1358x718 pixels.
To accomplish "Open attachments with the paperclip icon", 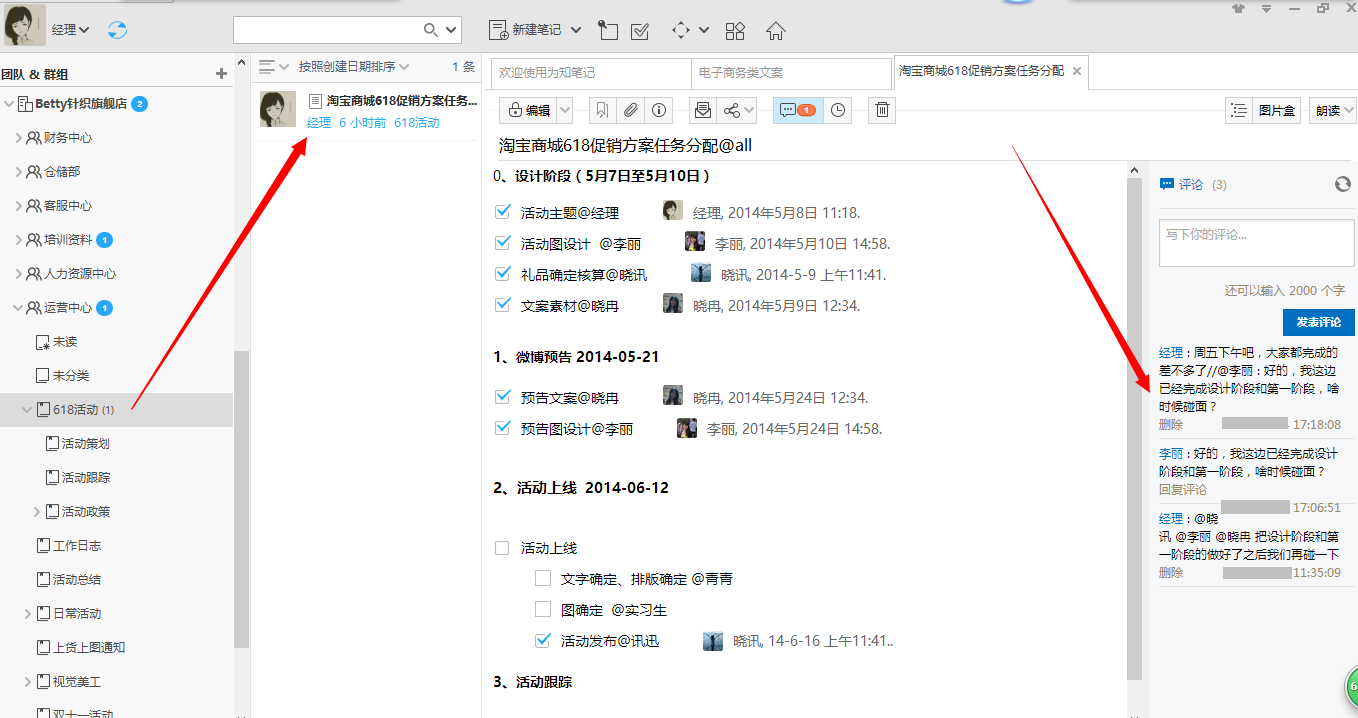I will coord(631,110).
